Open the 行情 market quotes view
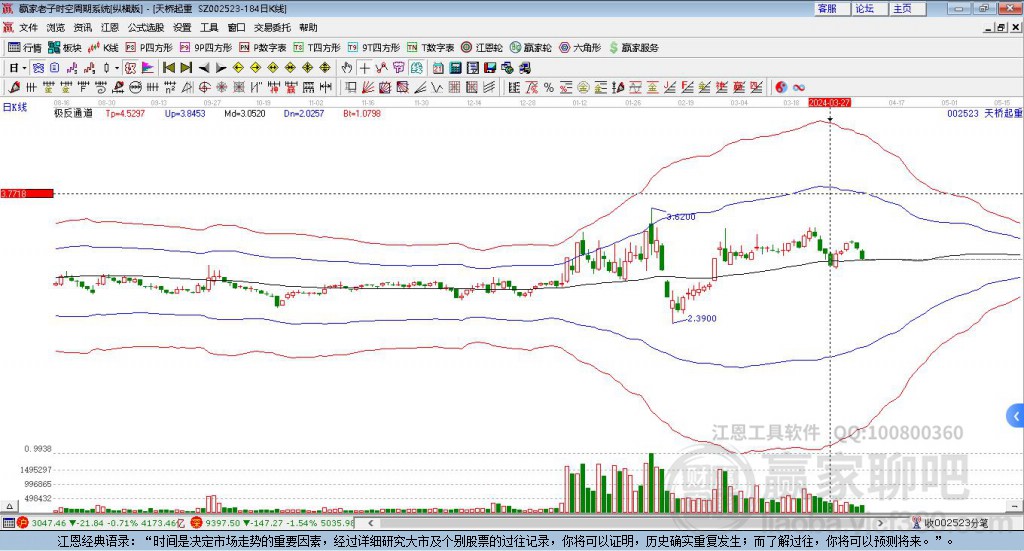1024x551 pixels. [24, 48]
